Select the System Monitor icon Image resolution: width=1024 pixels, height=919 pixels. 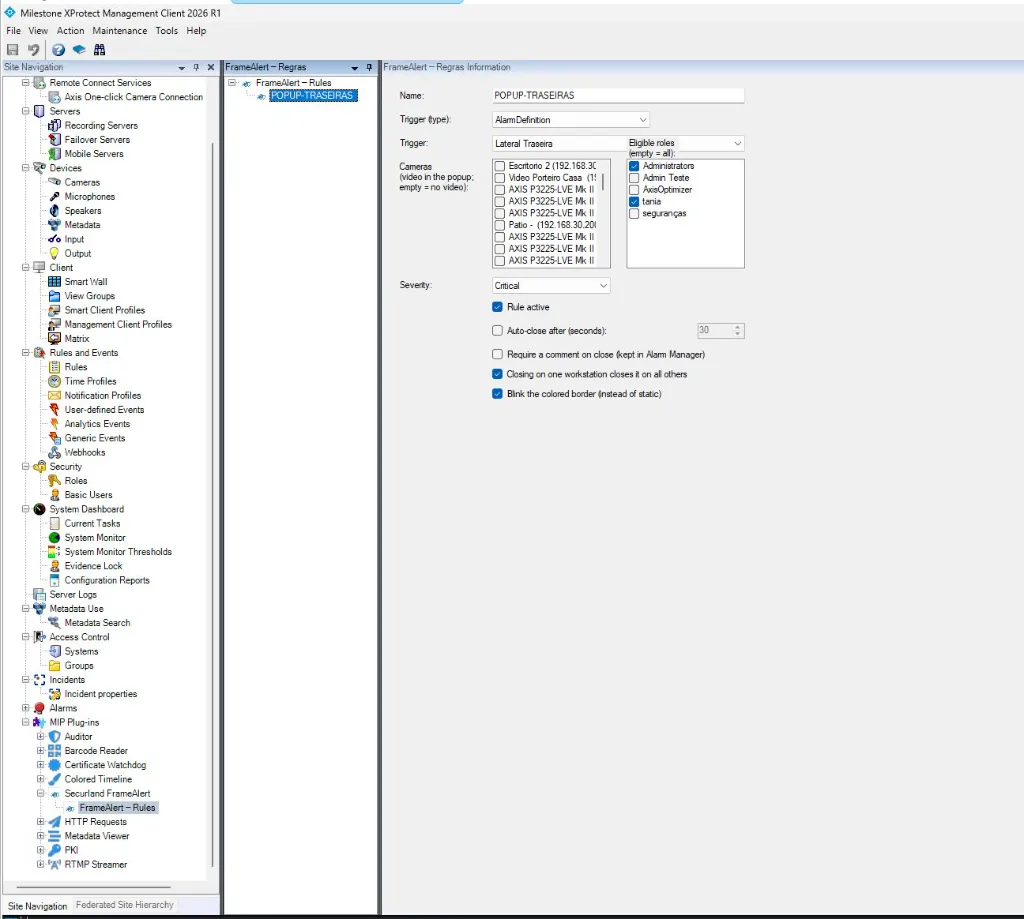point(55,538)
